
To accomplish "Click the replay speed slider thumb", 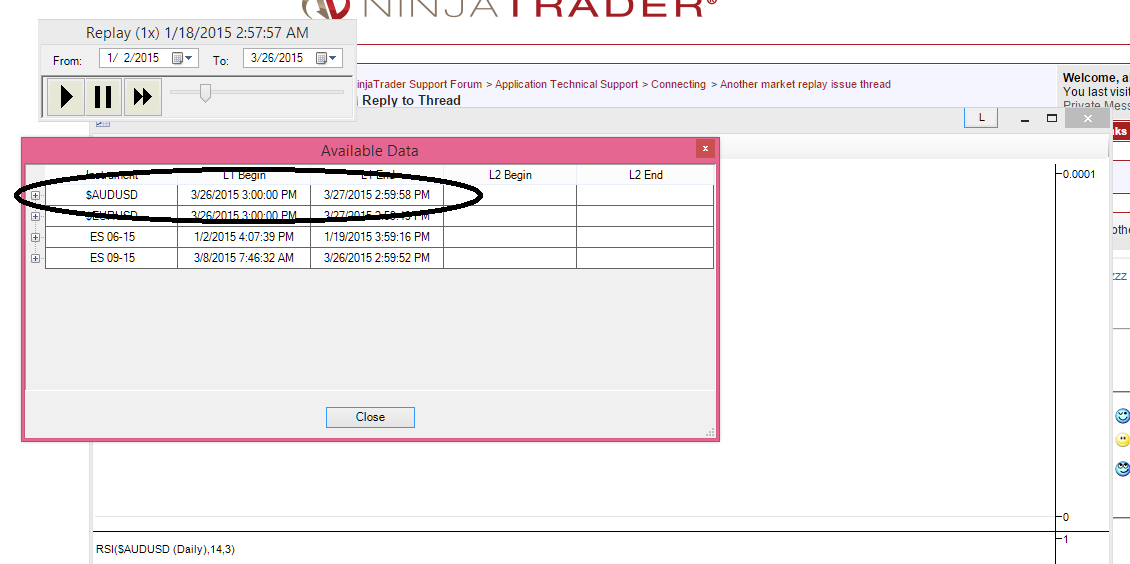I will click(x=205, y=92).
